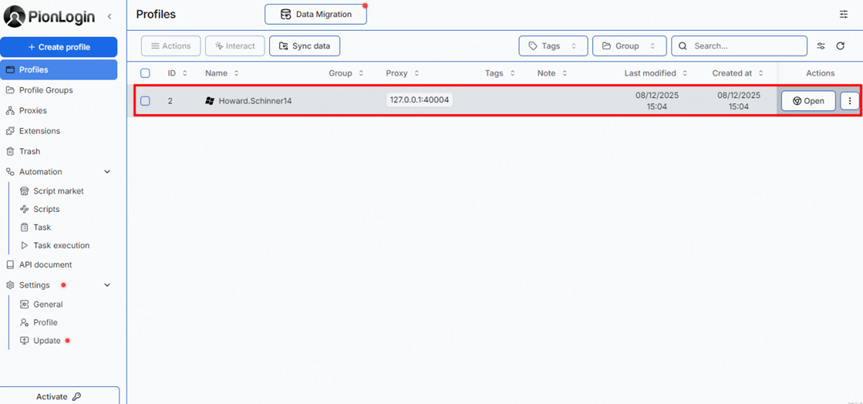Open the Trash section in sidebar

click(x=30, y=152)
